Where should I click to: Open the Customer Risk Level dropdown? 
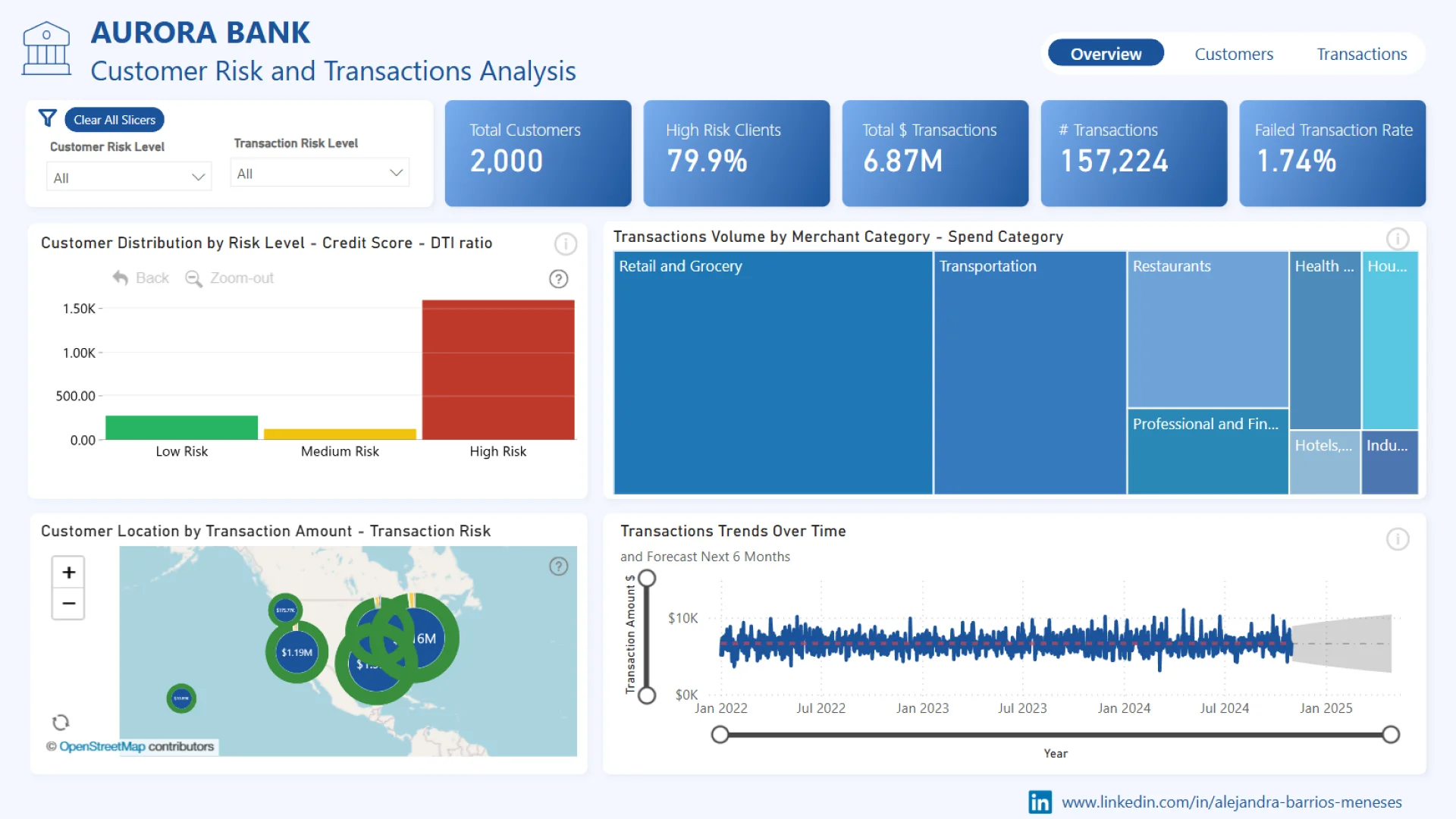129,177
